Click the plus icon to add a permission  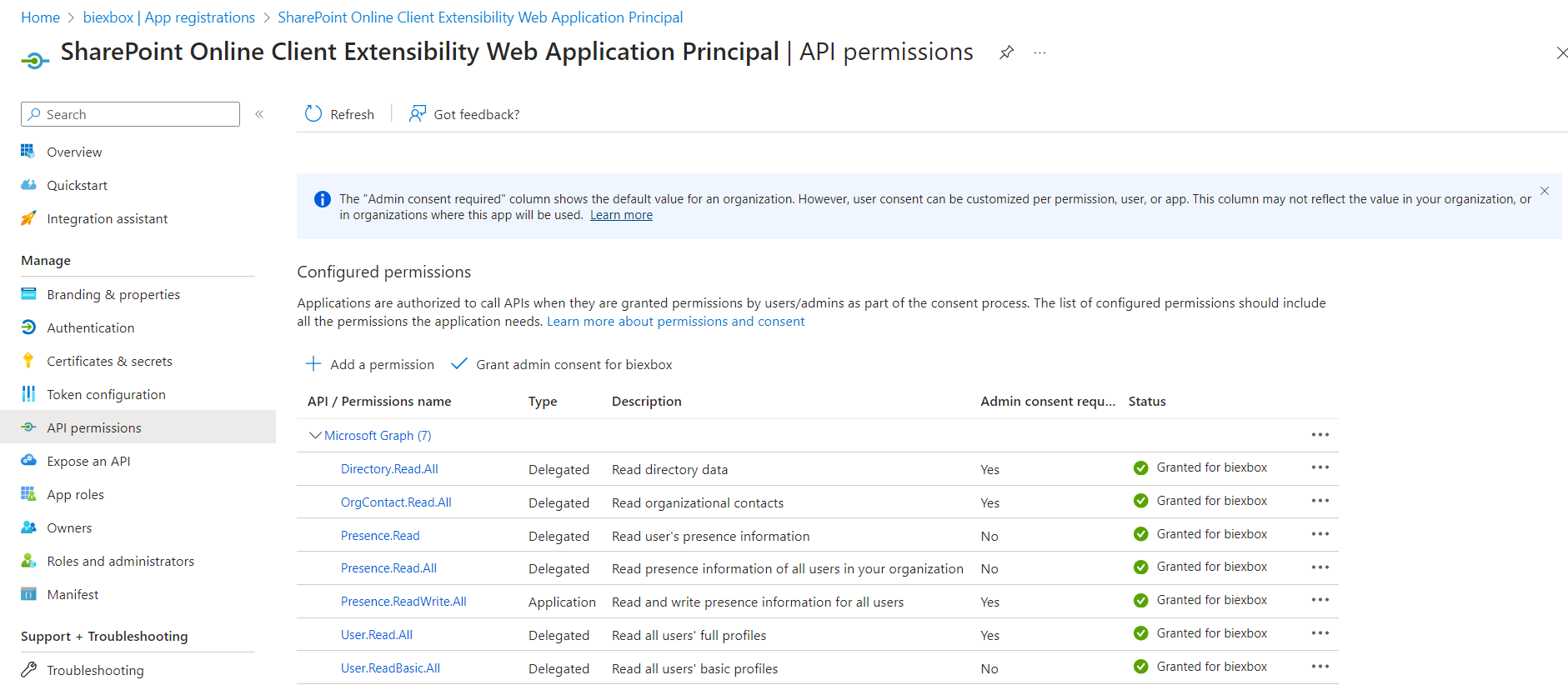(x=313, y=364)
